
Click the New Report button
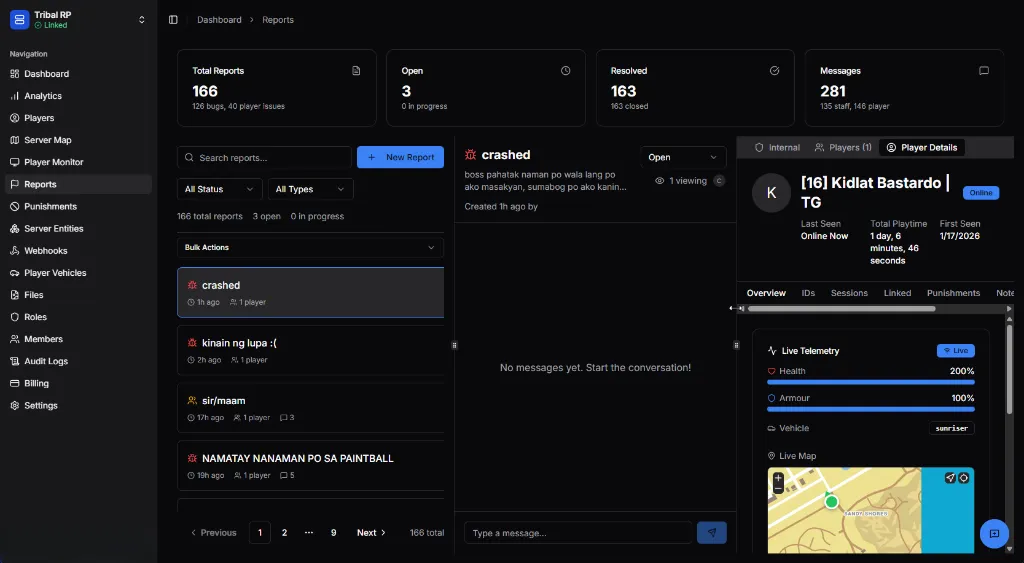click(400, 157)
